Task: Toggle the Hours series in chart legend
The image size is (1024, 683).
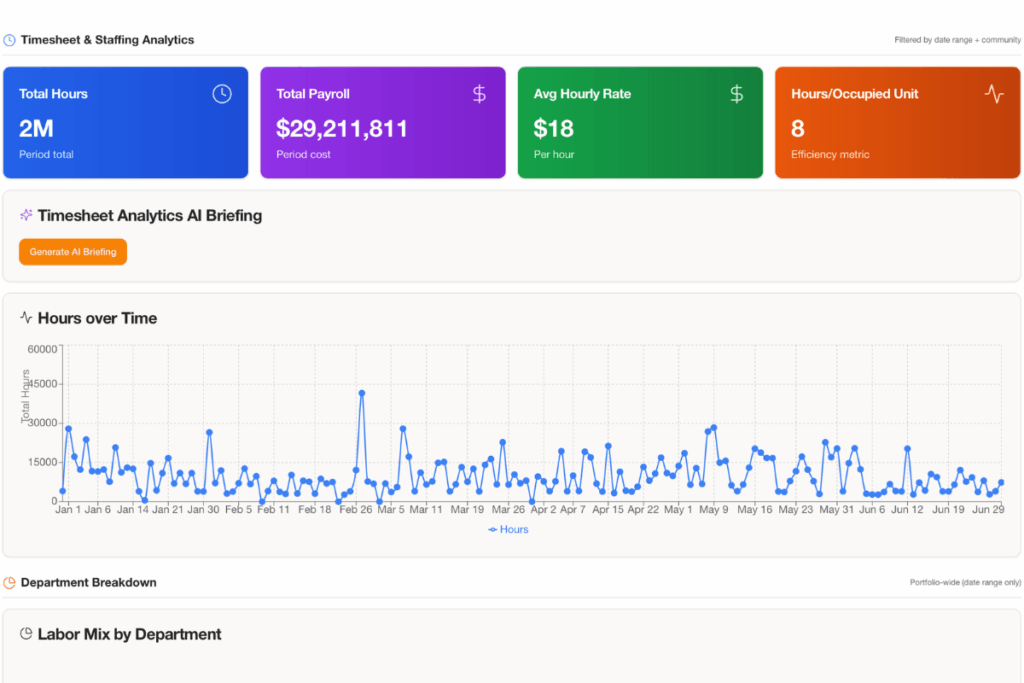Action: point(508,529)
